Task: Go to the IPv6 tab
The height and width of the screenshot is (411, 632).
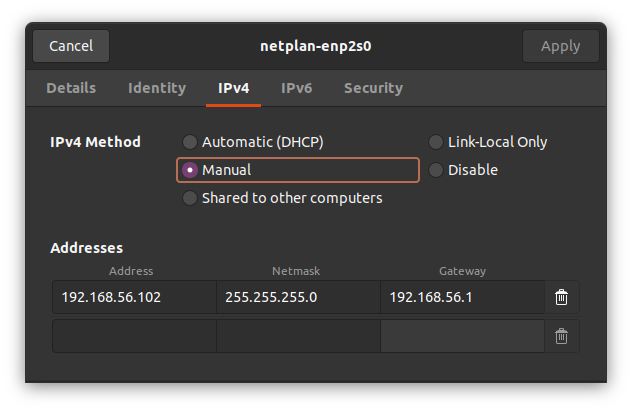Action: coord(297,88)
